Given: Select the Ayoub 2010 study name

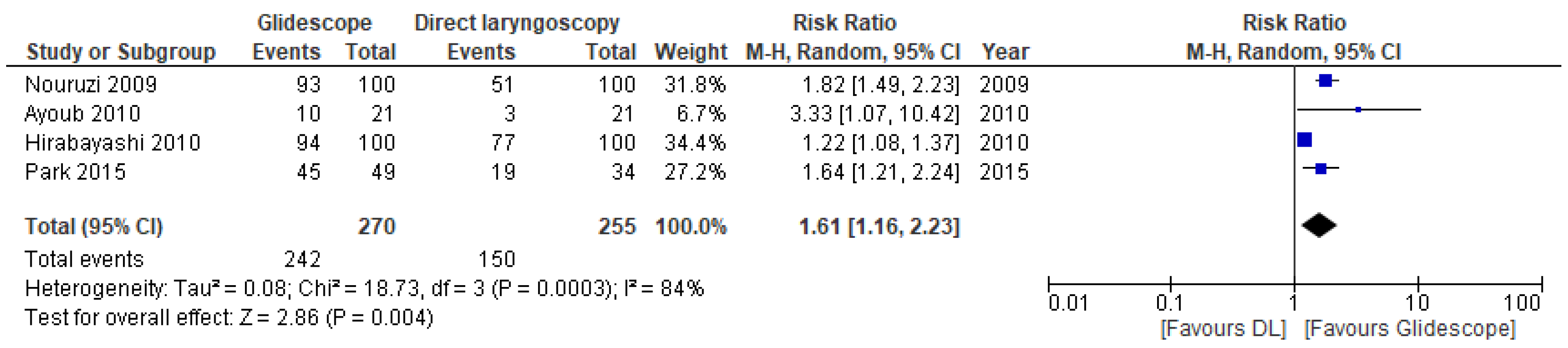Looking at the screenshot, I should [82, 113].
